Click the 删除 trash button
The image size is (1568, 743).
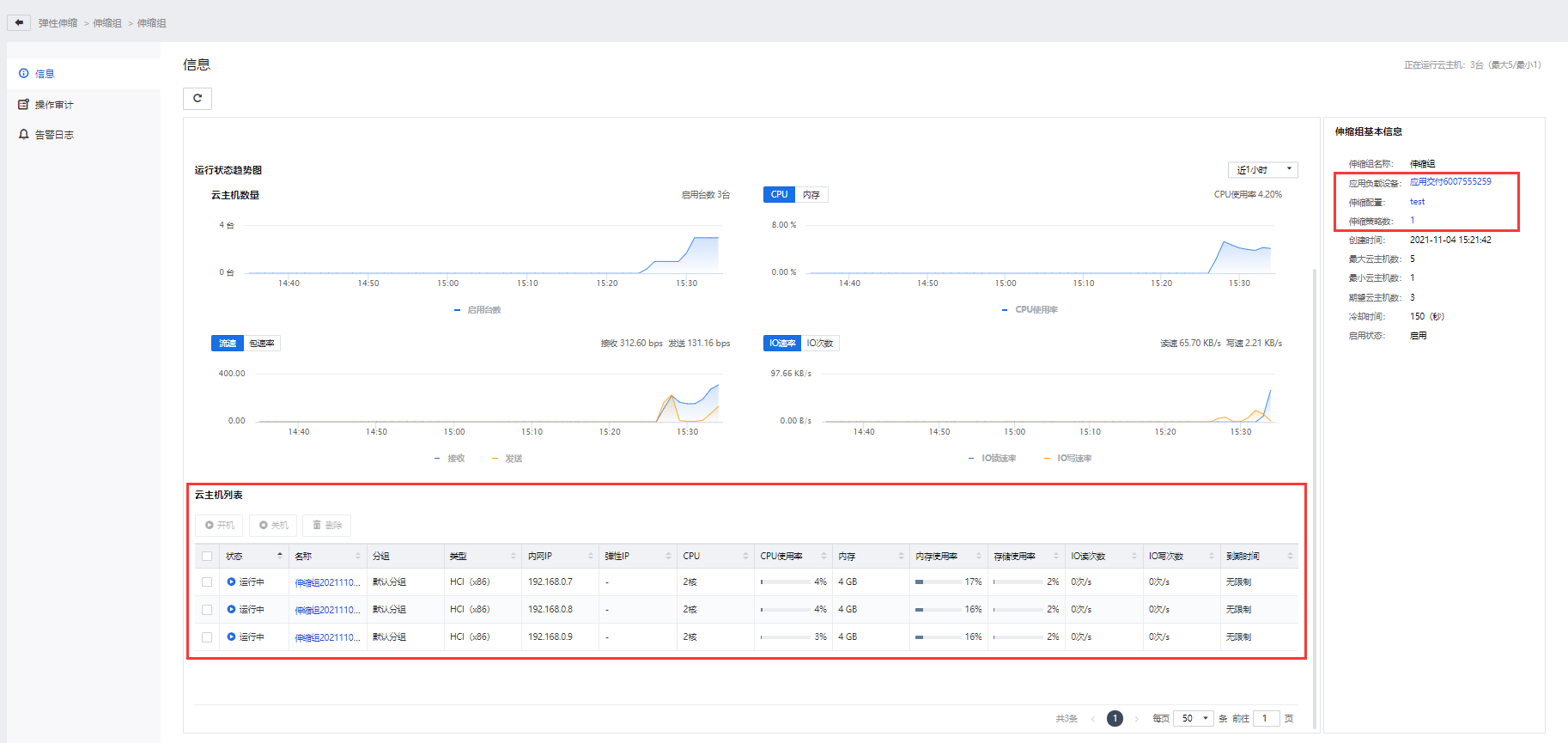coord(326,525)
